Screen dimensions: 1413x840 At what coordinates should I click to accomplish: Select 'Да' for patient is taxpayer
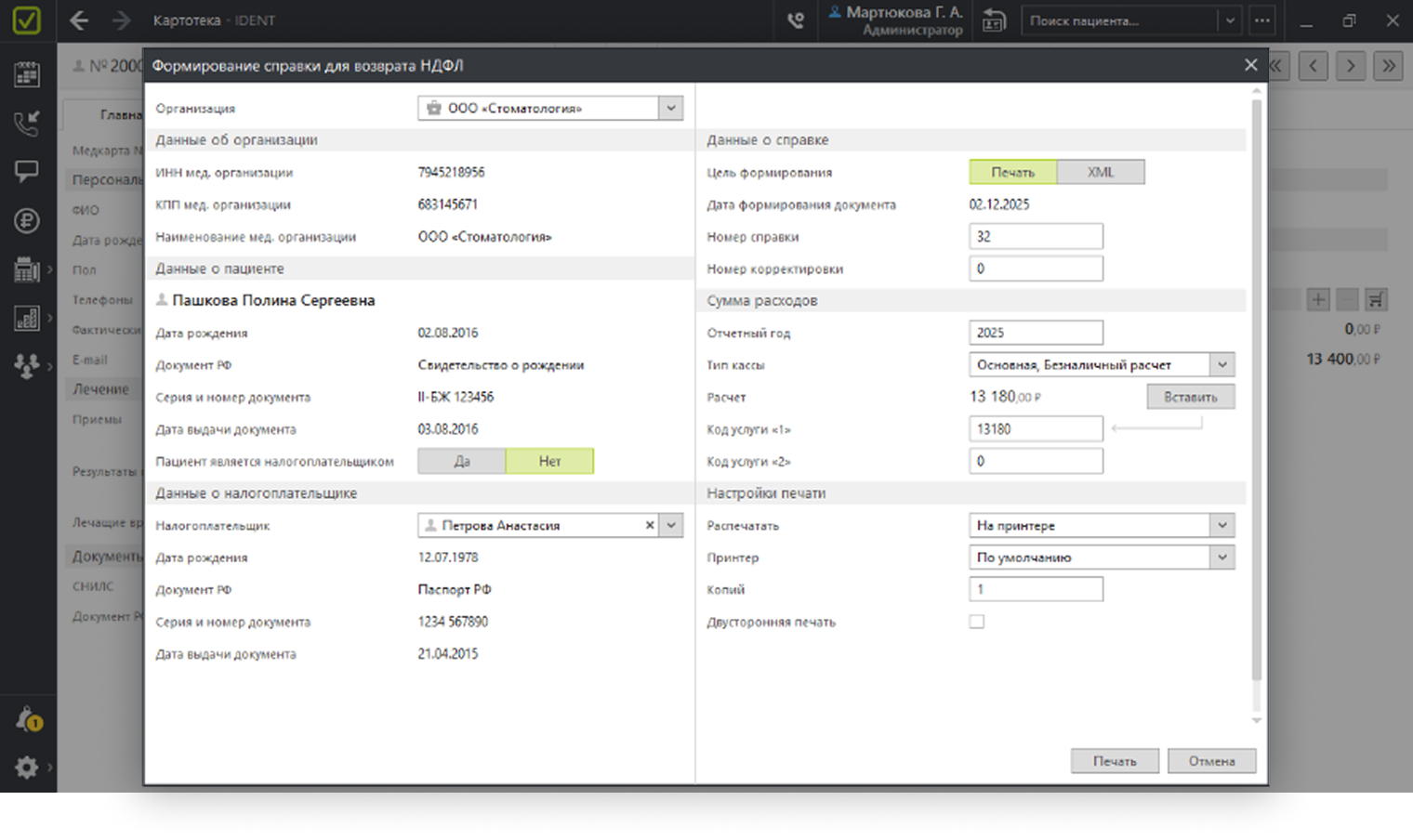462,461
